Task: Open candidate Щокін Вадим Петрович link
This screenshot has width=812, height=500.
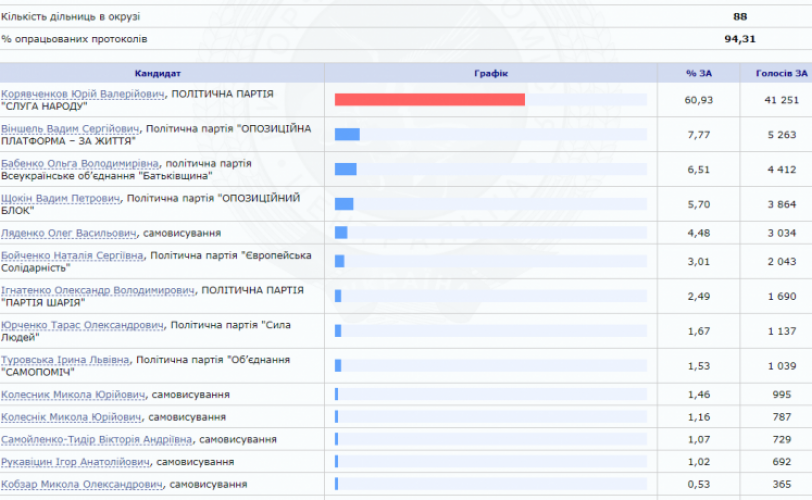Action: (x=60, y=198)
